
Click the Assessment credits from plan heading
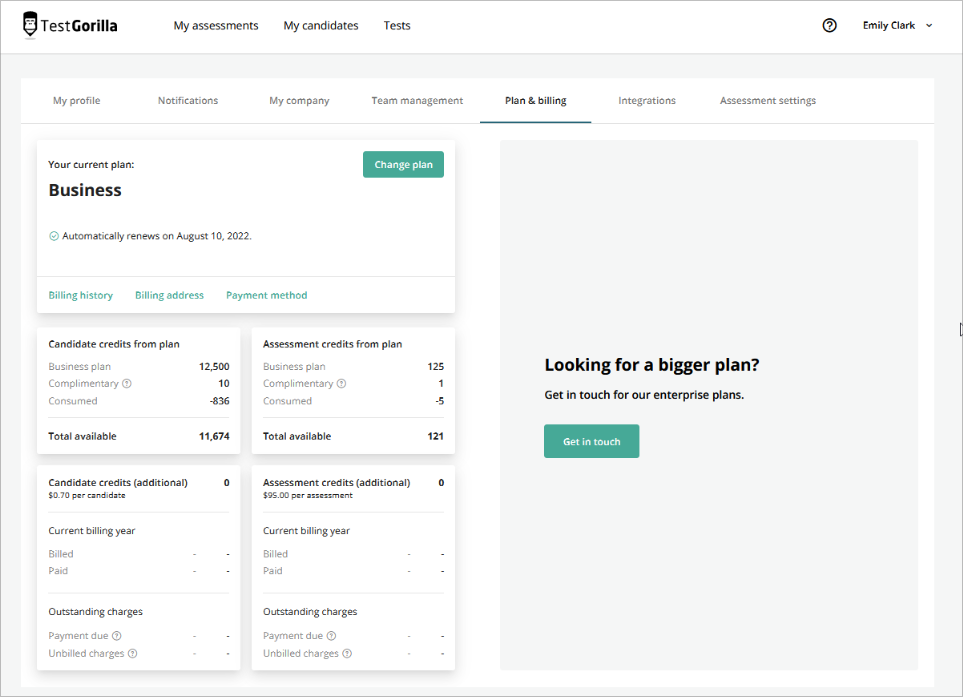tap(332, 345)
